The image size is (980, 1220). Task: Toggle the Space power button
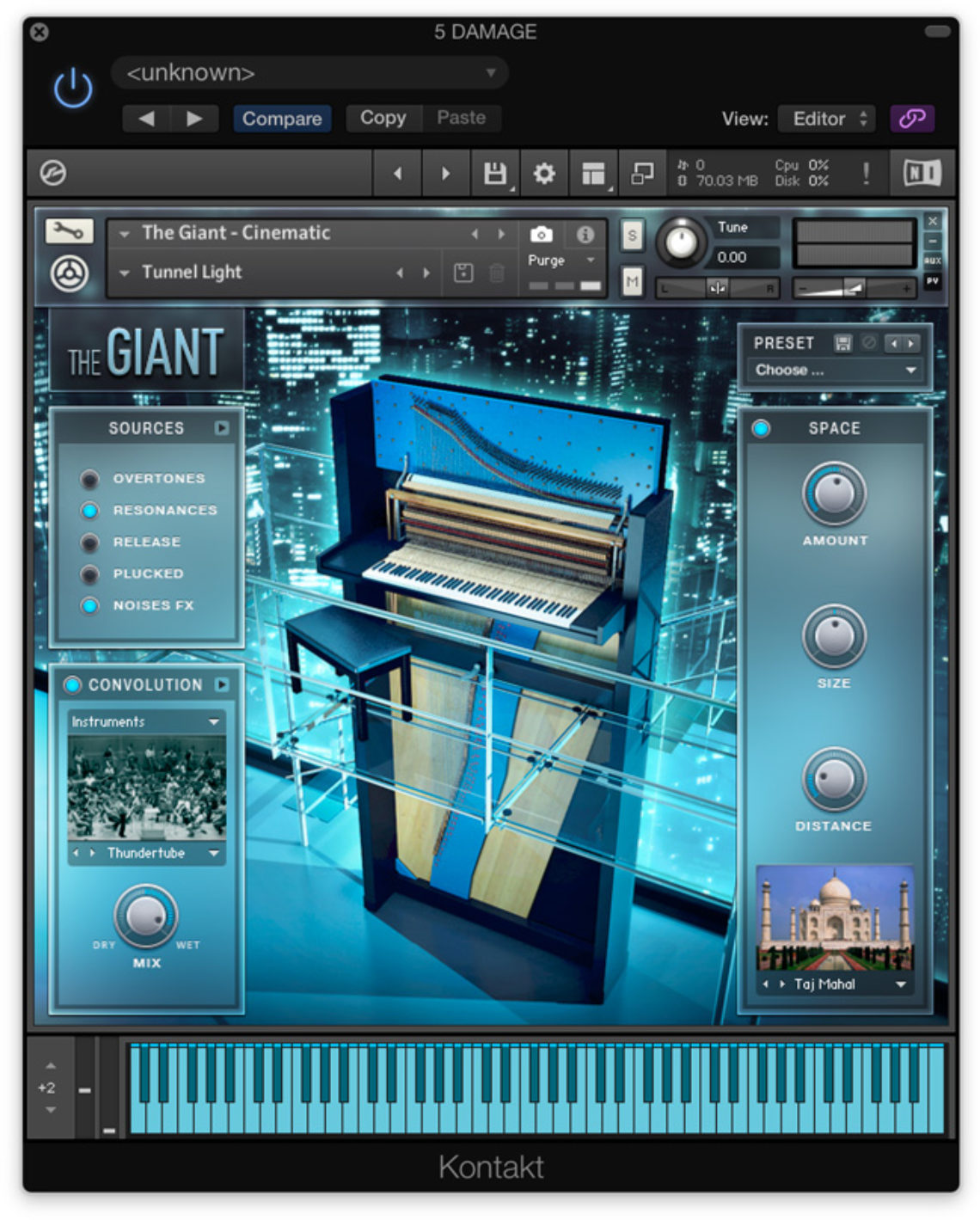click(x=761, y=428)
